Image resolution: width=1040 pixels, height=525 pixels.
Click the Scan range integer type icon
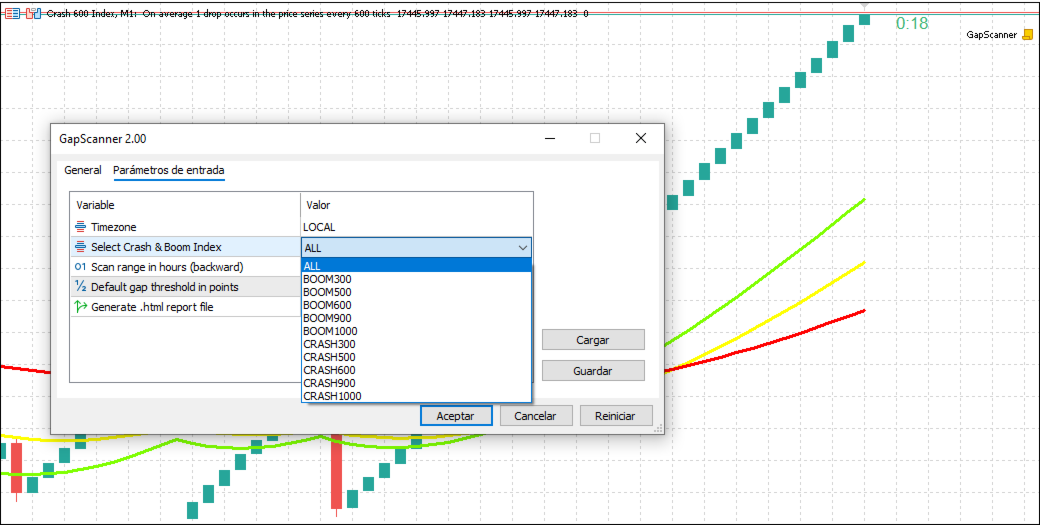(80, 267)
